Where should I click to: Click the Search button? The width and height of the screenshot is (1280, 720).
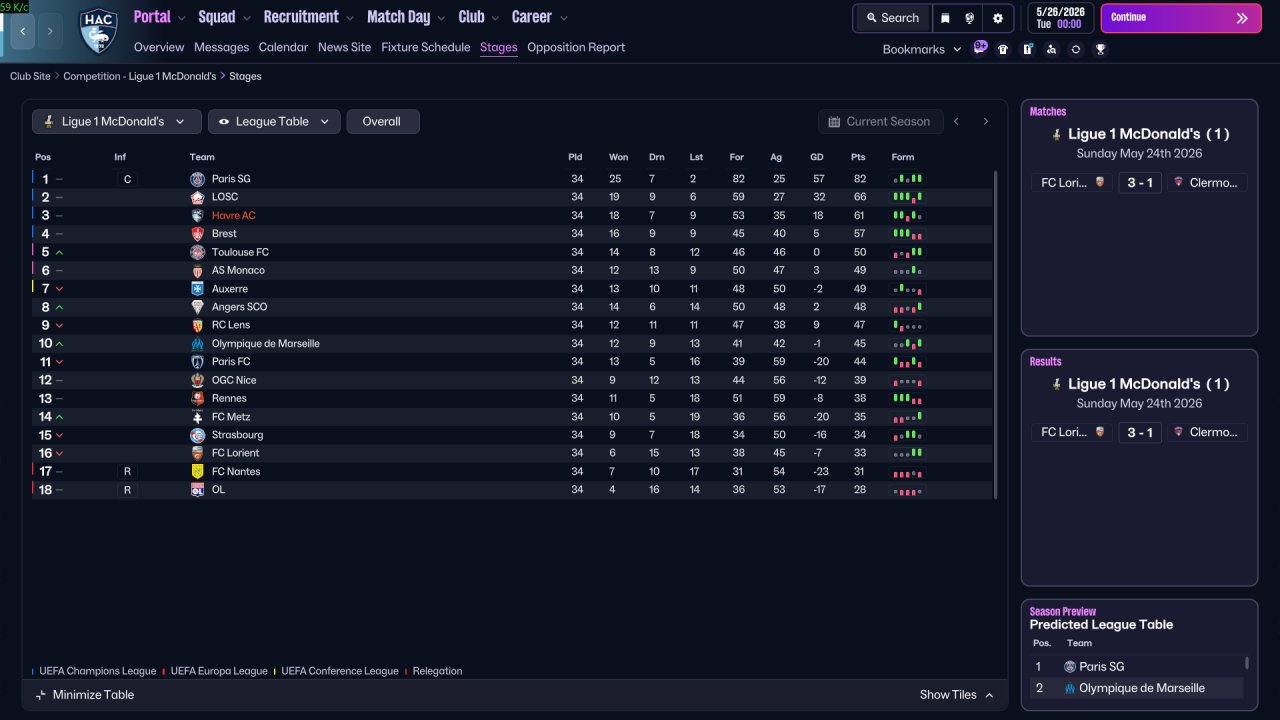click(893, 18)
